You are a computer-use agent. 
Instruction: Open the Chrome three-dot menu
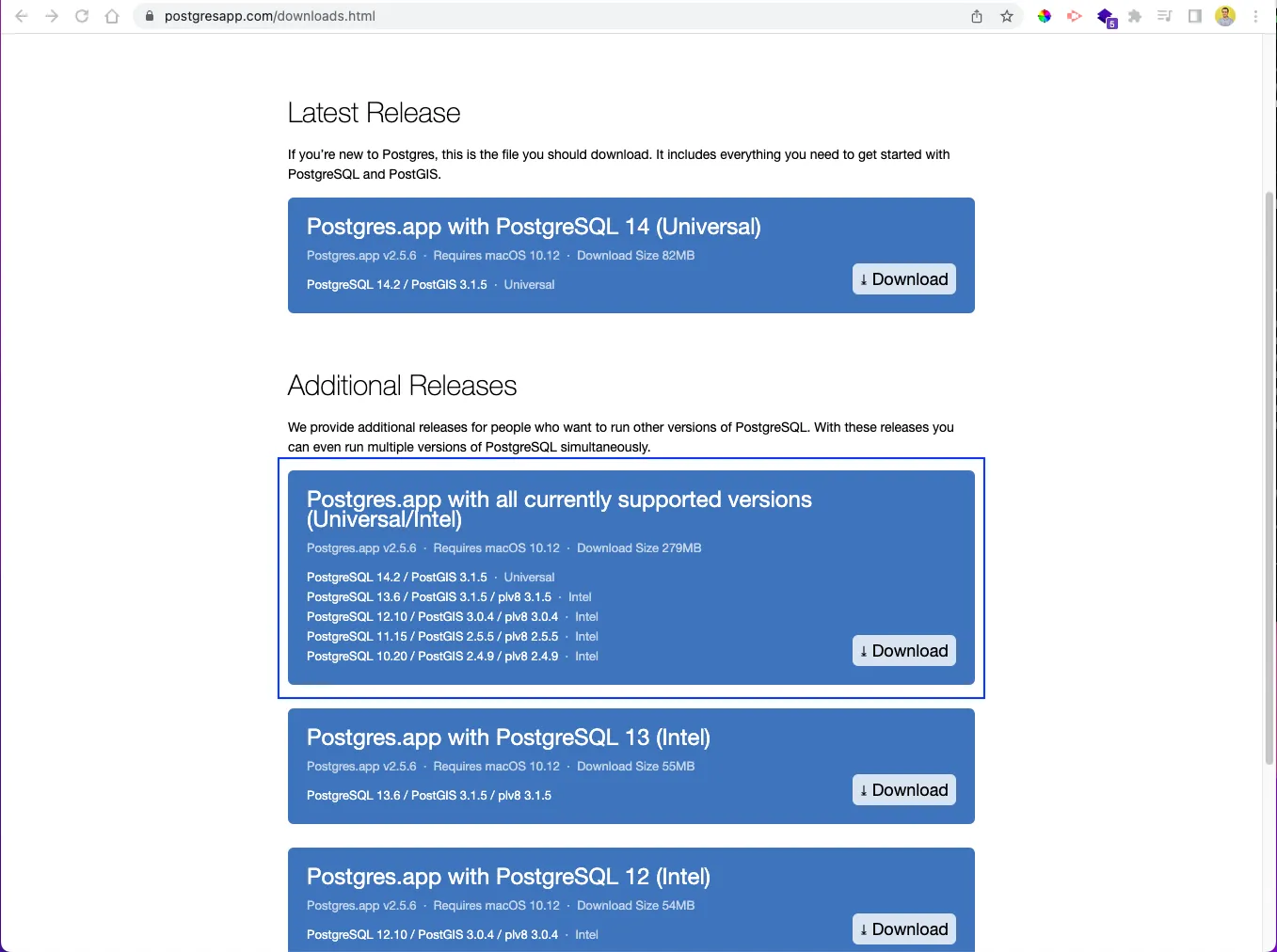[1255, 16]
